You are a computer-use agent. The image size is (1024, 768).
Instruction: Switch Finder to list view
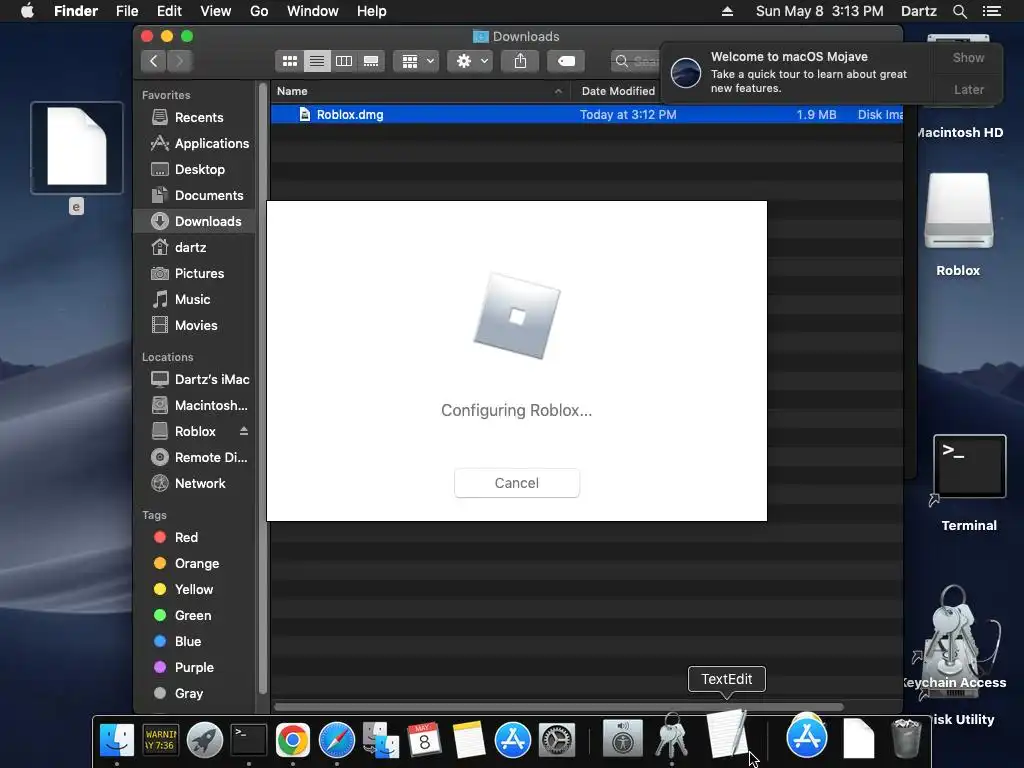(317, 61)
